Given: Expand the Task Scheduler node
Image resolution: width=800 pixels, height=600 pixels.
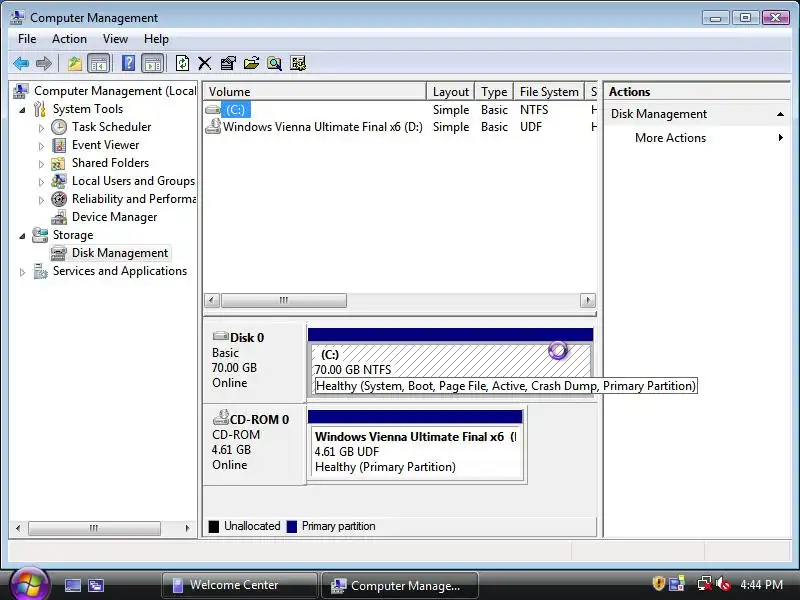Looking at the screenshot, I should [x=41, y=128].
